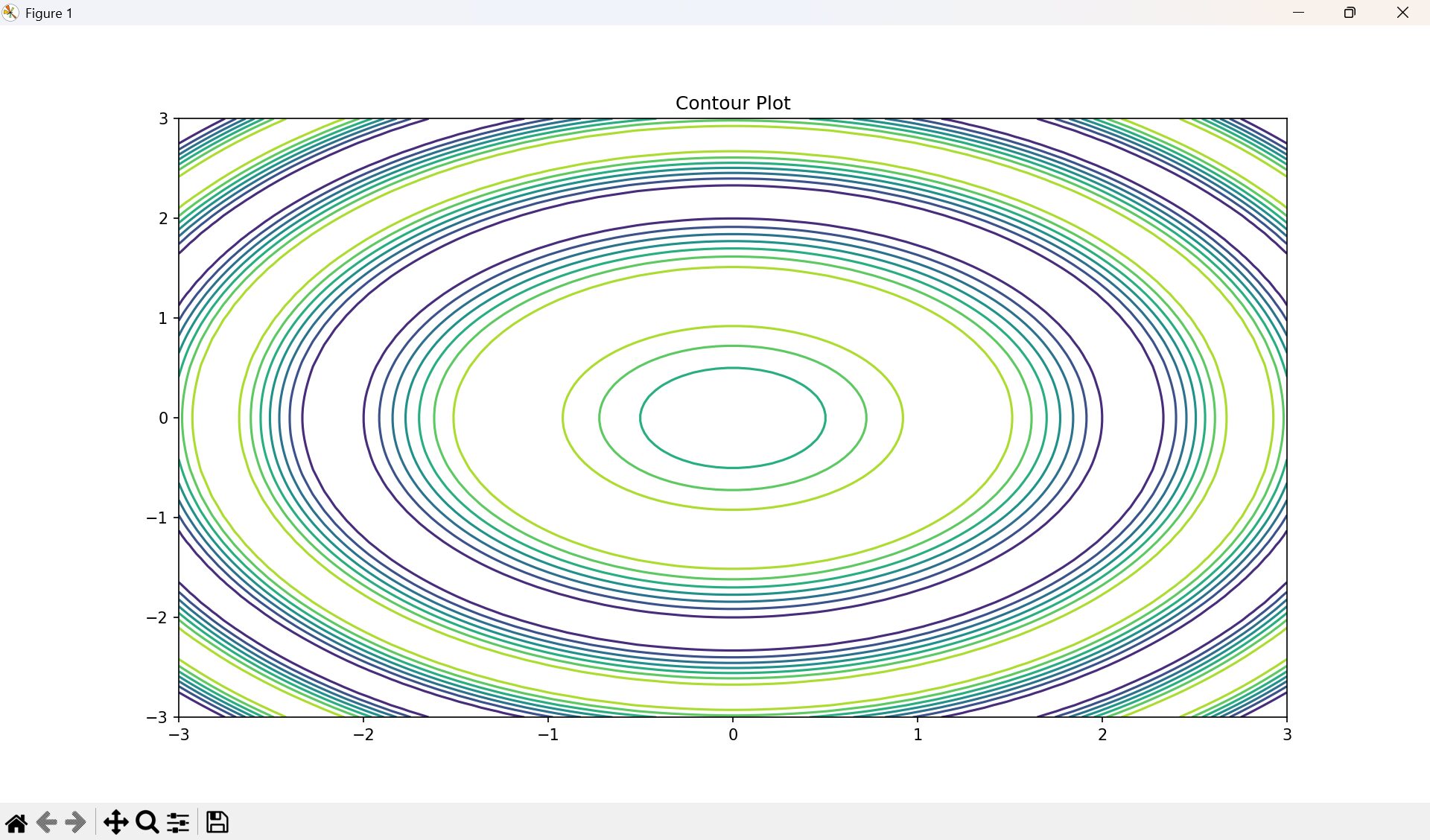Activate the Pan axes tool
This screenshot has width=1430, height=840.
pos(115,823)
